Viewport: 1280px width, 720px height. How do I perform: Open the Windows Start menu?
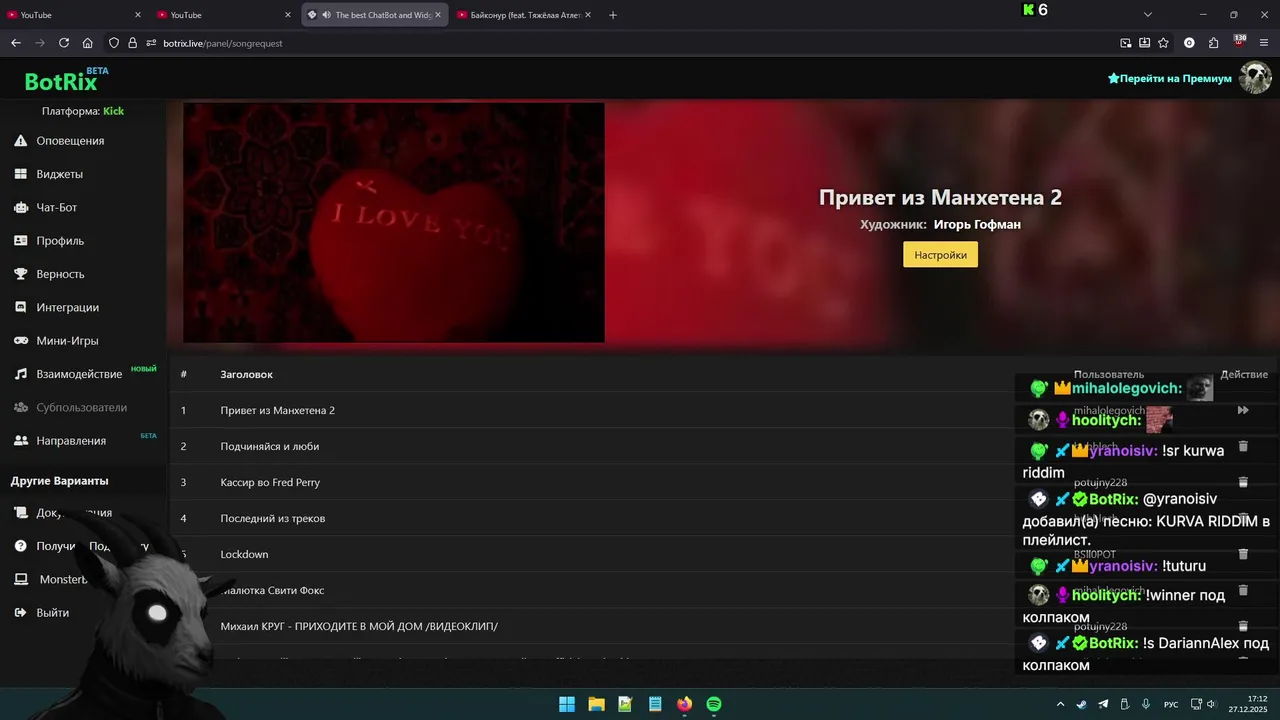click(567, 704)
